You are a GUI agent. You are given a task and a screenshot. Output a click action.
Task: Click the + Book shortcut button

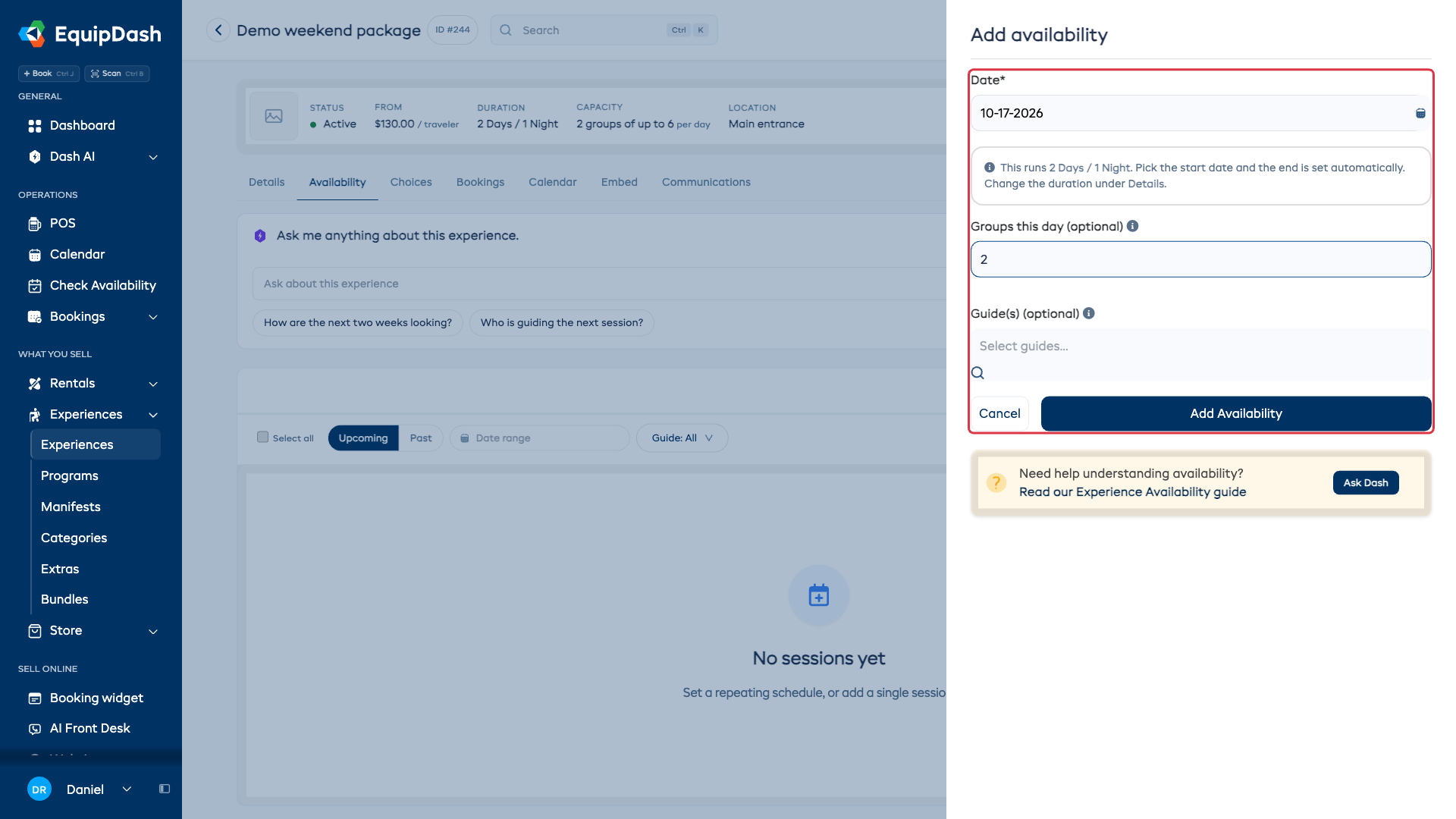pyautogui.click(x=49, y=74)
